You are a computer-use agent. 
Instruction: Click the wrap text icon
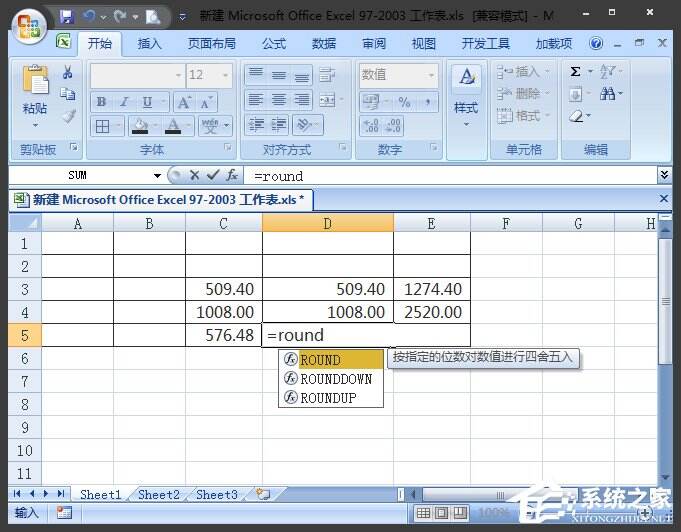click(327, 74)
